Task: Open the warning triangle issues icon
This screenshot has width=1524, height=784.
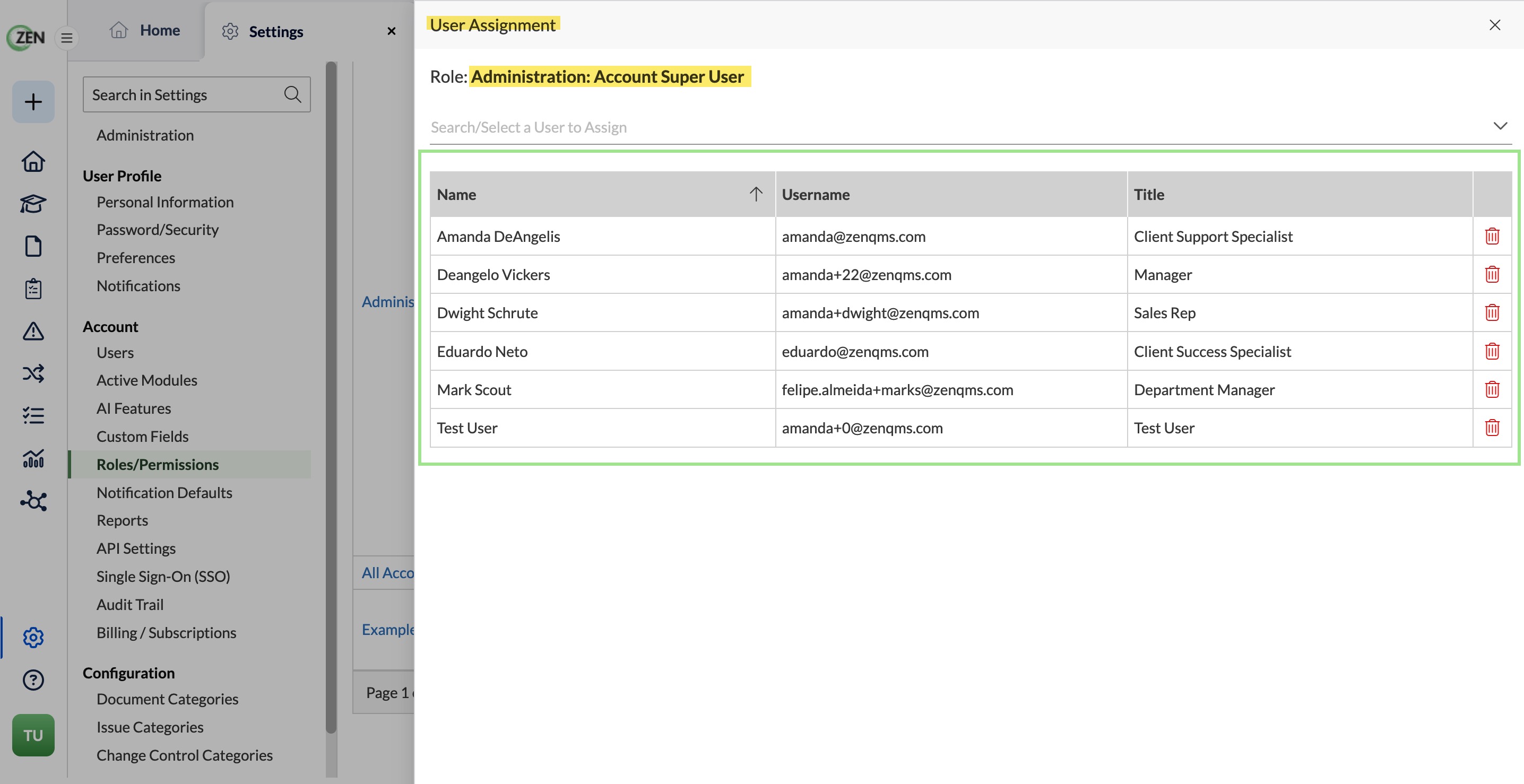Action: [33, 331]
